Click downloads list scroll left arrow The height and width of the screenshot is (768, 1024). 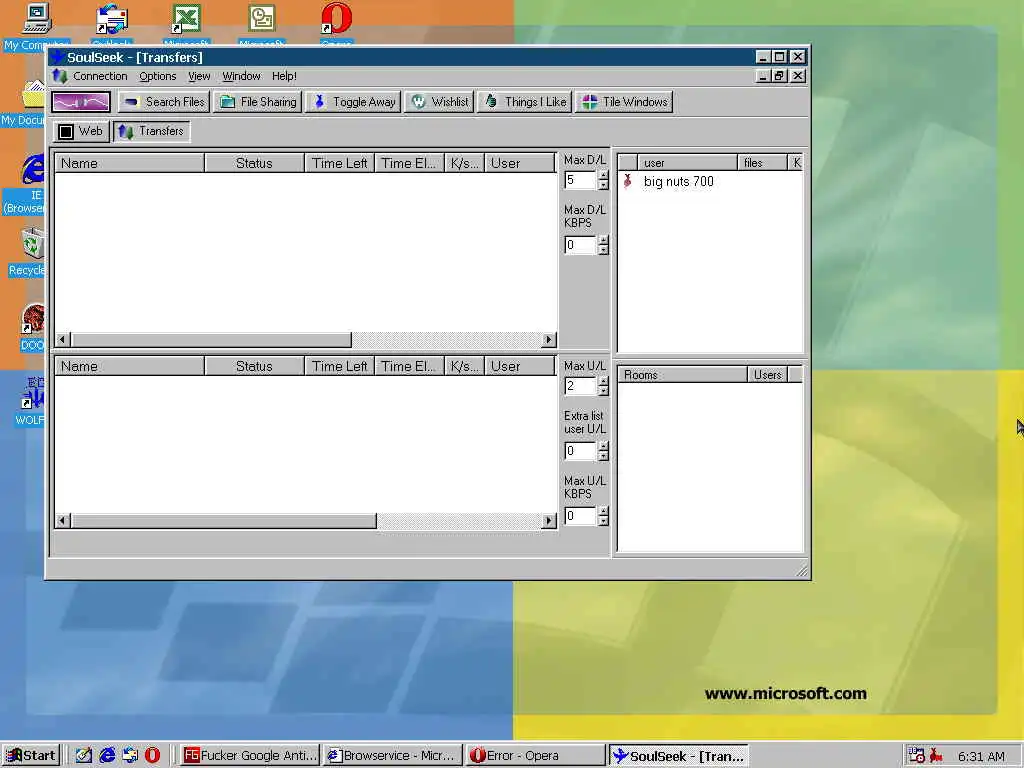coord(63,340)
